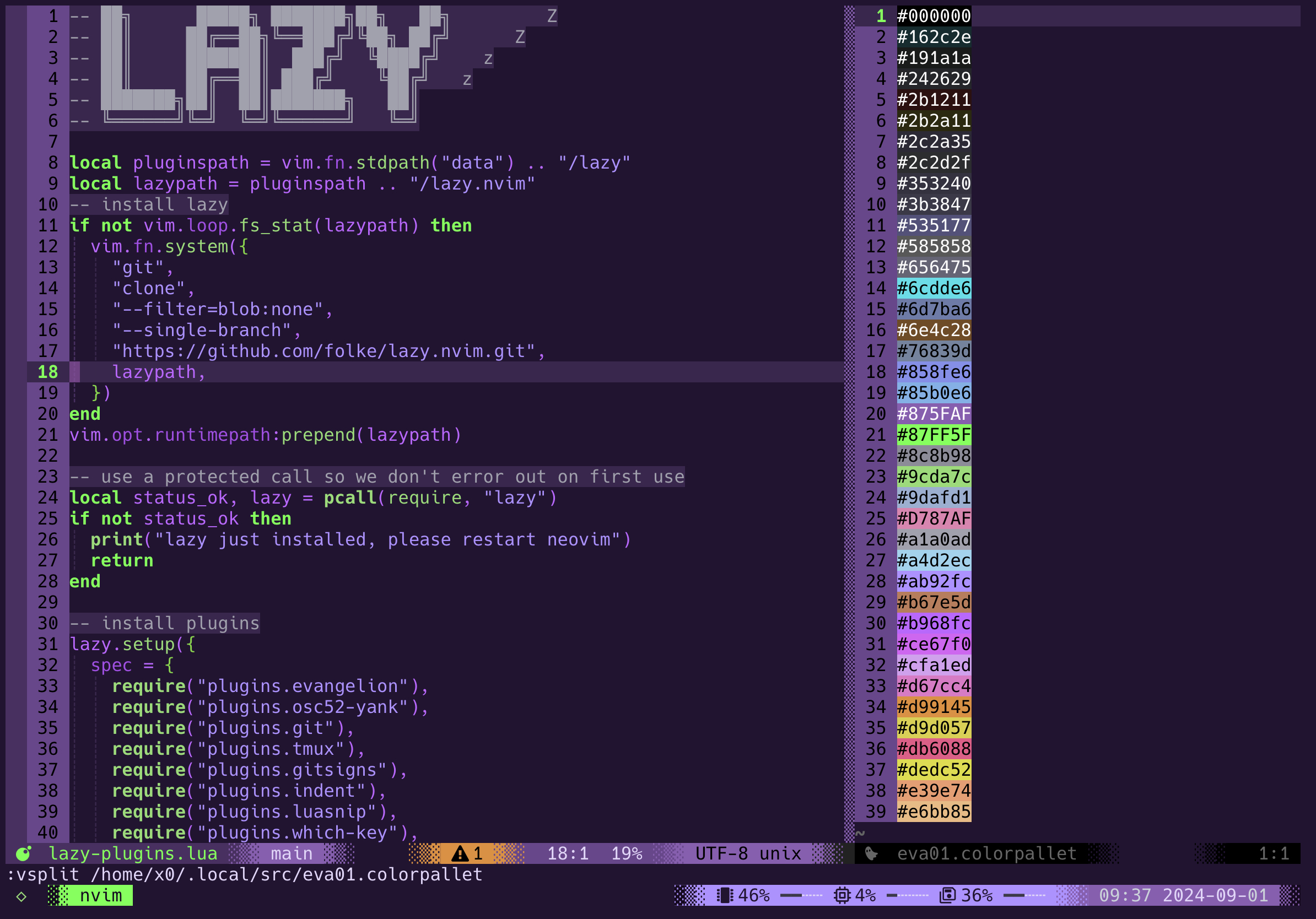Click the 09:37 date and time display
The image size is (1316, 919).
pos(1183,895)
